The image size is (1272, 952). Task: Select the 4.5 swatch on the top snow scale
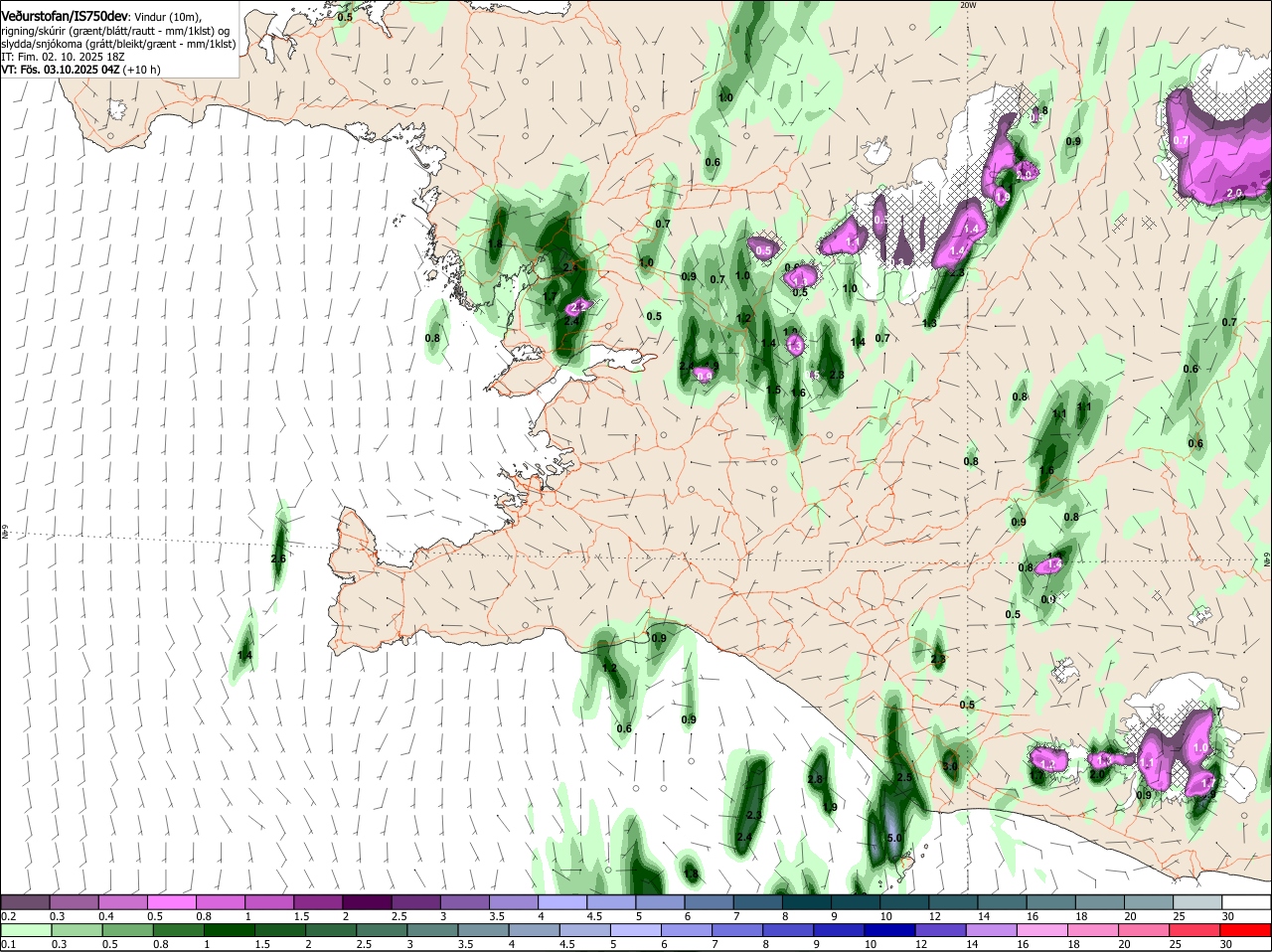pyautogui.click(x=611, y=901)
